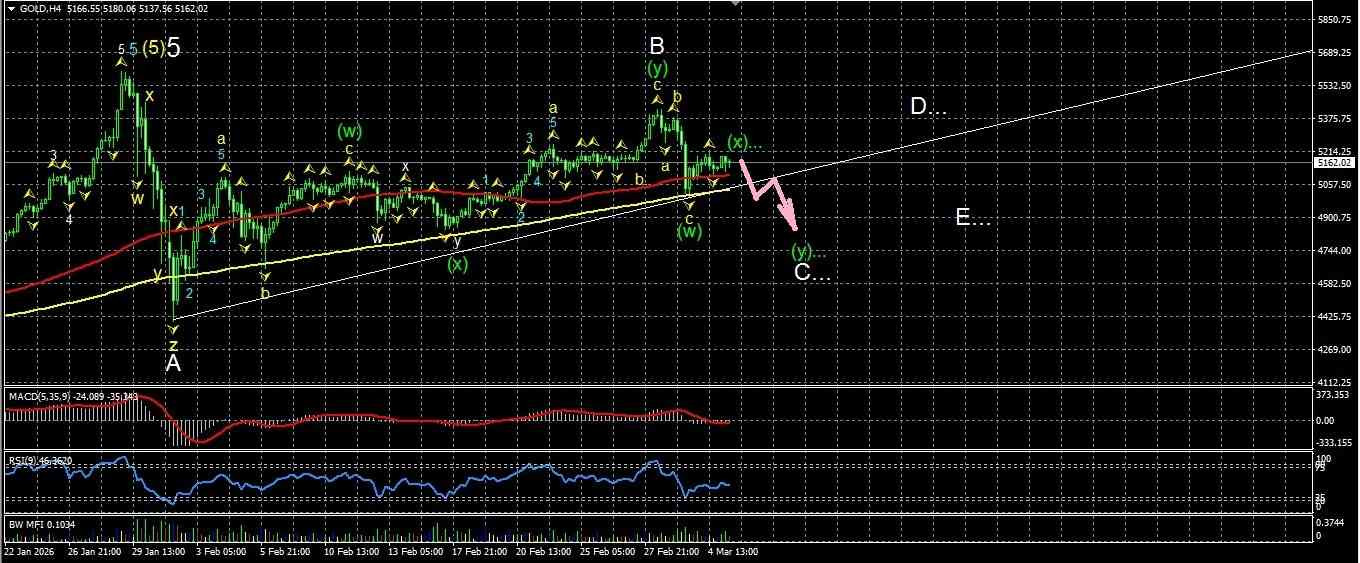Click the green (x)... label near current price
This screenshot has width=1360, height=563.
(745, 141)
